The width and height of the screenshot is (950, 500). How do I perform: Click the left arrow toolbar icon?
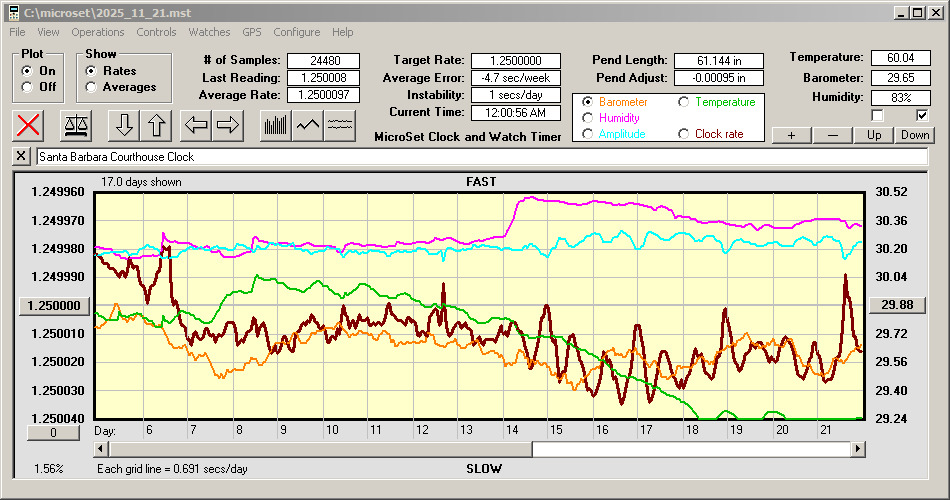pyautogui.click(x=196, y=125)
